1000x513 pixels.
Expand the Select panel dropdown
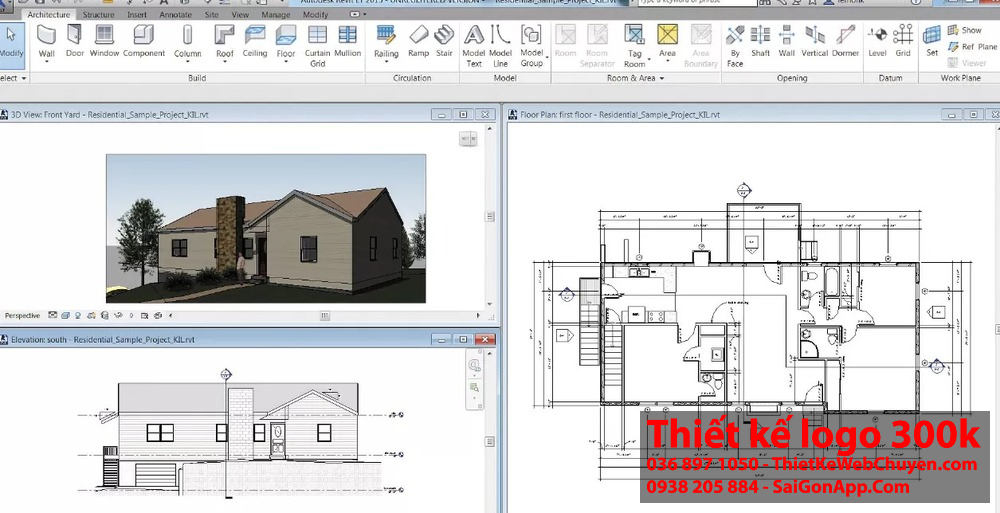[x=24, y=78]
